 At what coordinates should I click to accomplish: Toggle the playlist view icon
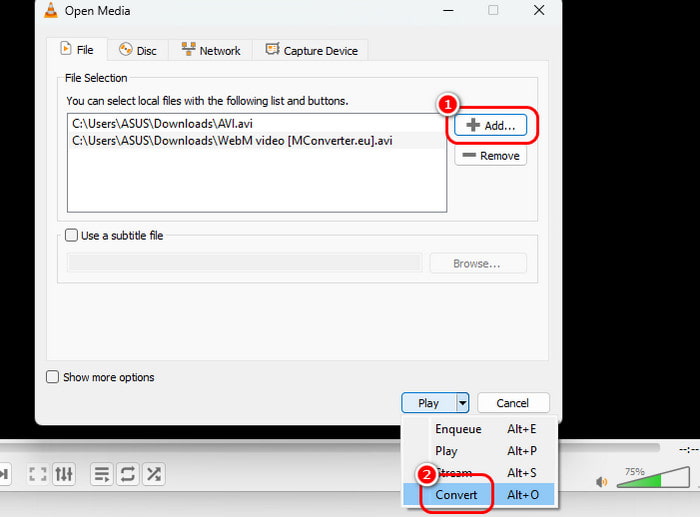101,474
